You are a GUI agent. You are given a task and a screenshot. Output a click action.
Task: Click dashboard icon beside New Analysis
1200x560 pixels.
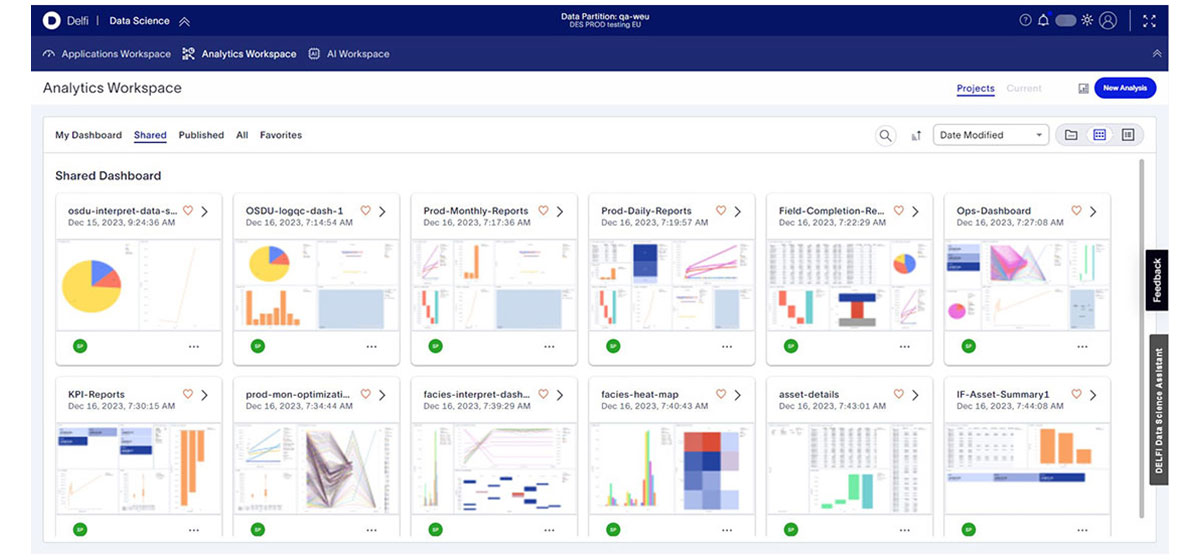1083,88
